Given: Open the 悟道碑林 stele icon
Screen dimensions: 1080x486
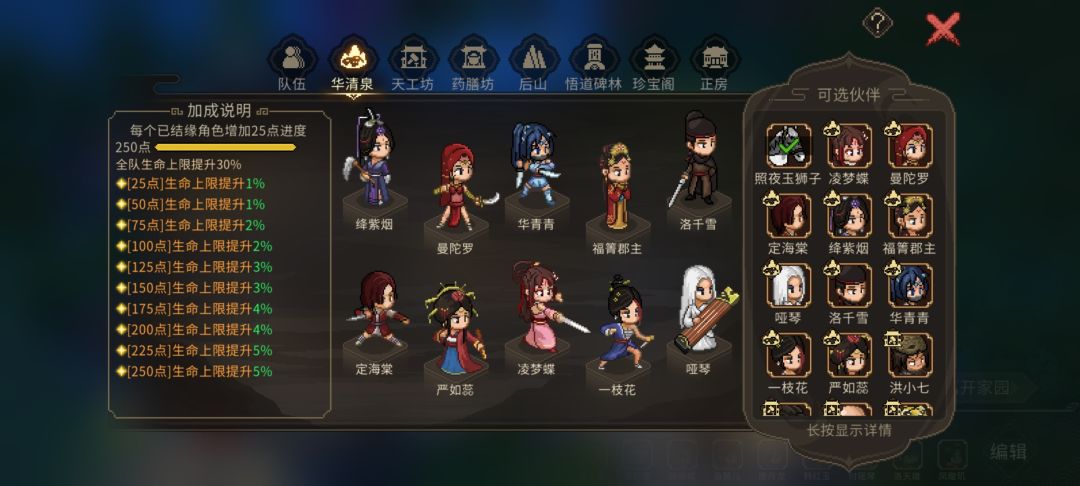Looking at the screenshot, I should point(594,58).
